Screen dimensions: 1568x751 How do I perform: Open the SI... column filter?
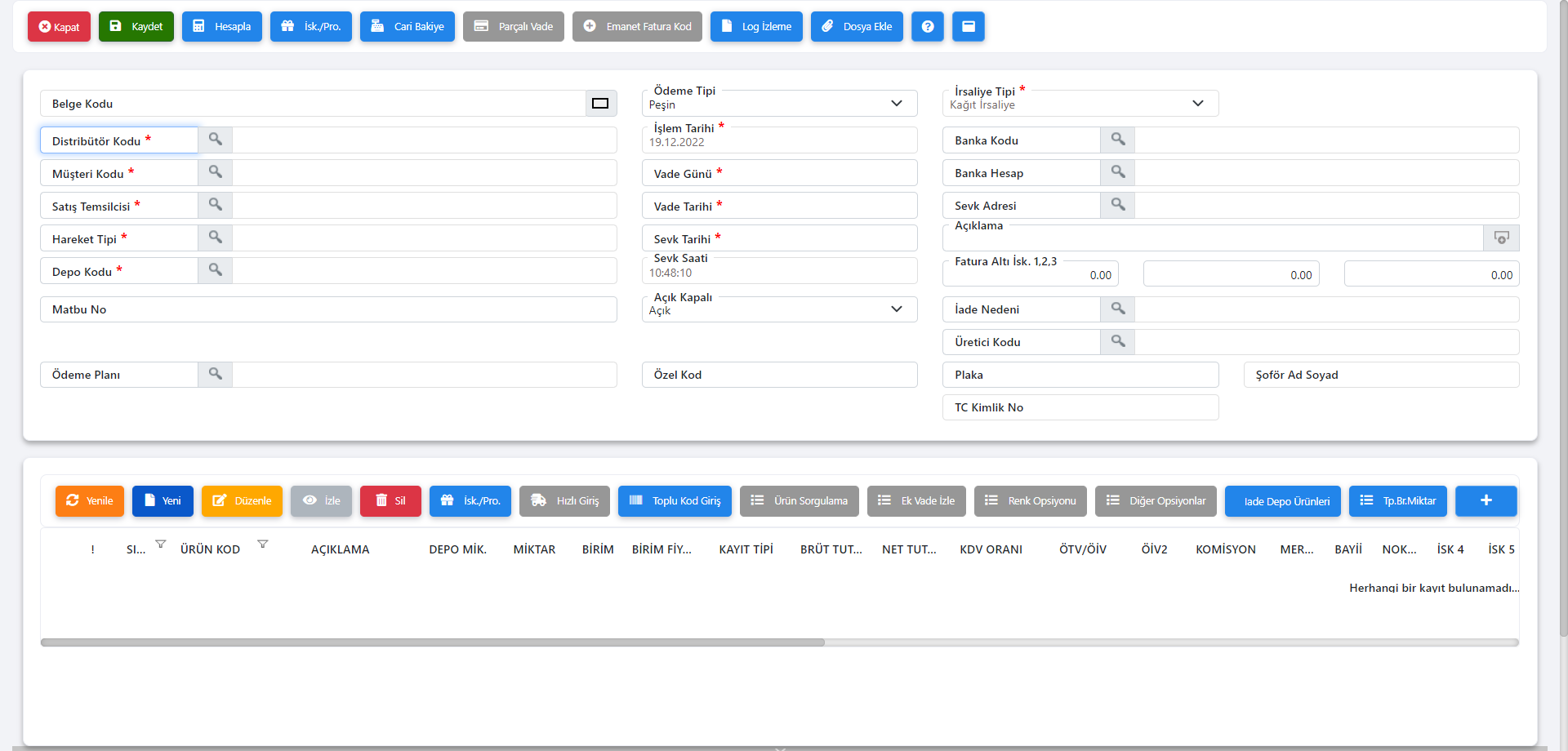click(161, 544)
